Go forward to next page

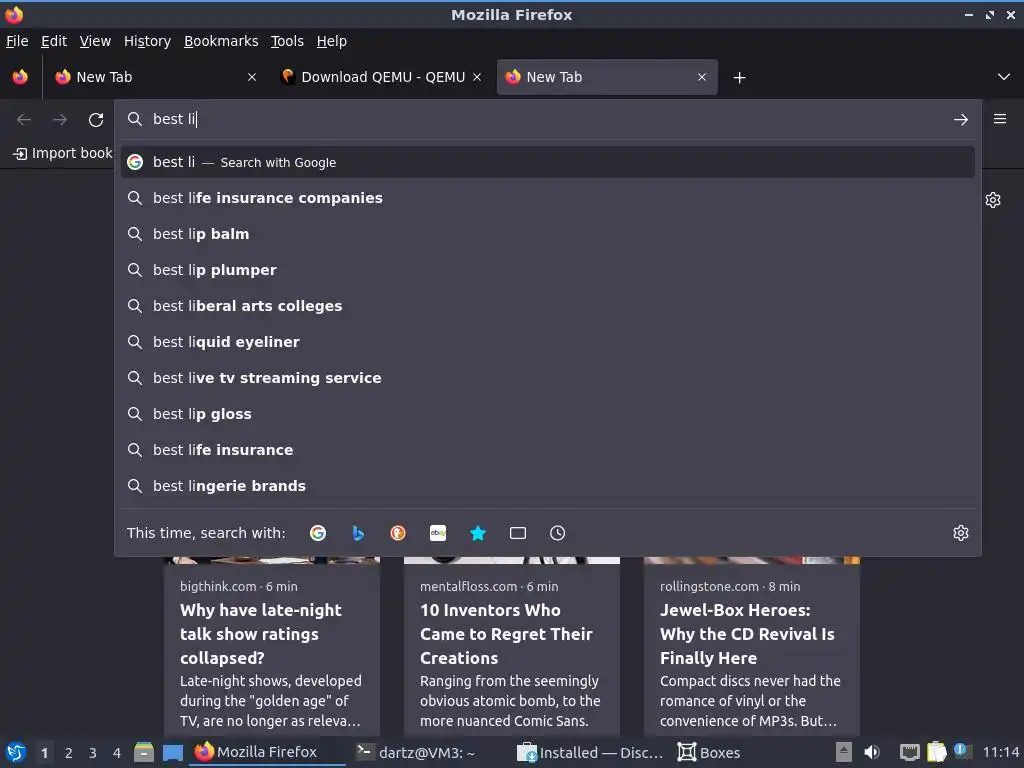60,120
